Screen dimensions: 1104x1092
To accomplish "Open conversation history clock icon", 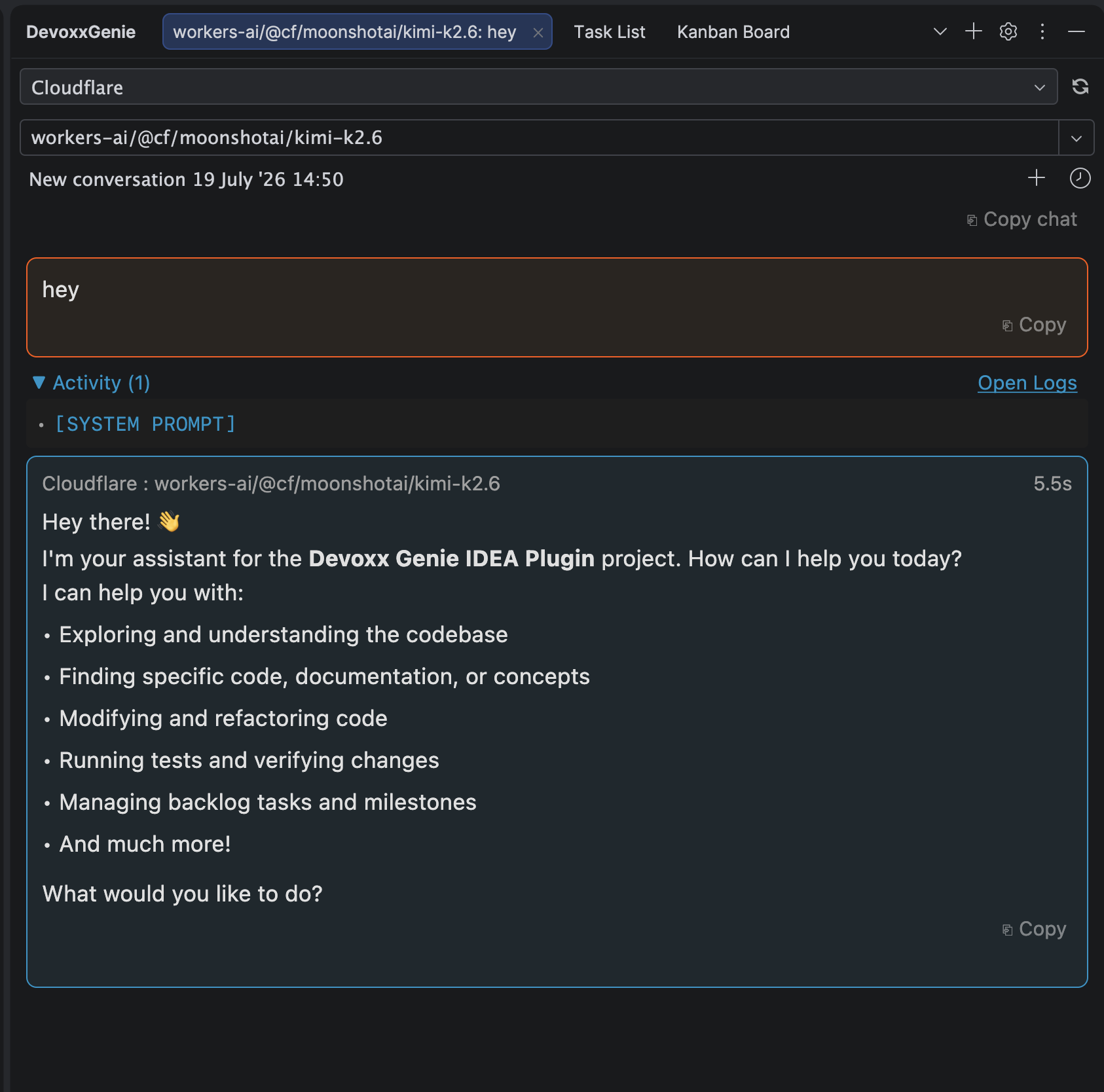I will tap(1080, 178).
